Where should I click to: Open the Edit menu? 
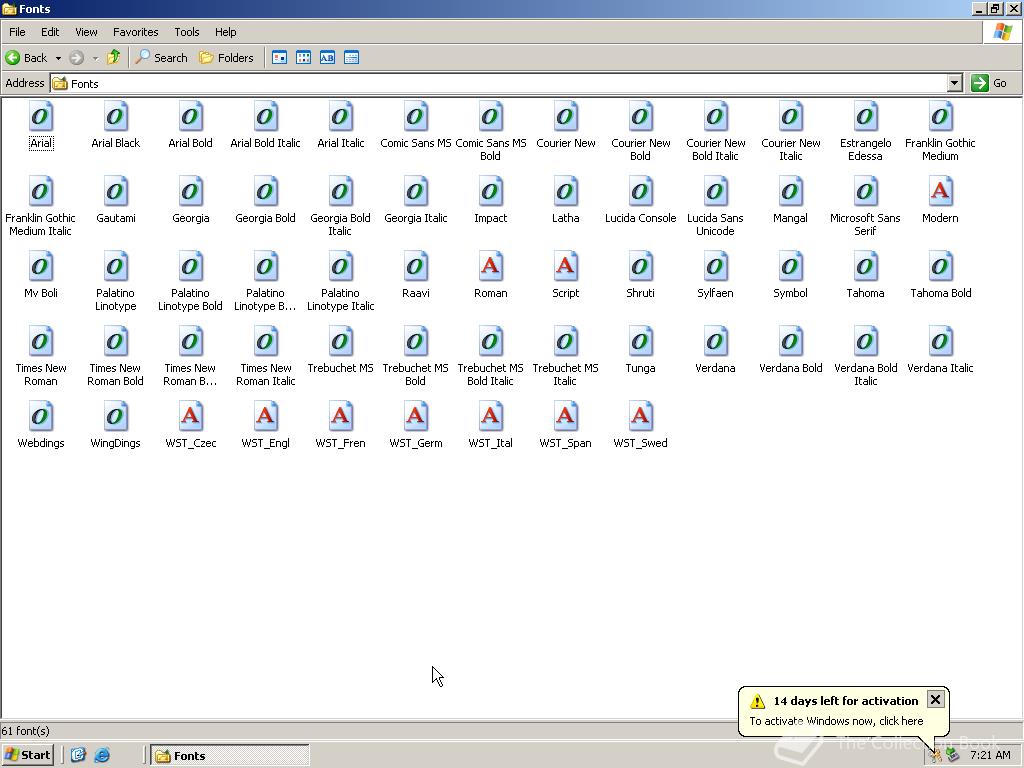pyautogui.click(x=50, y=32)
